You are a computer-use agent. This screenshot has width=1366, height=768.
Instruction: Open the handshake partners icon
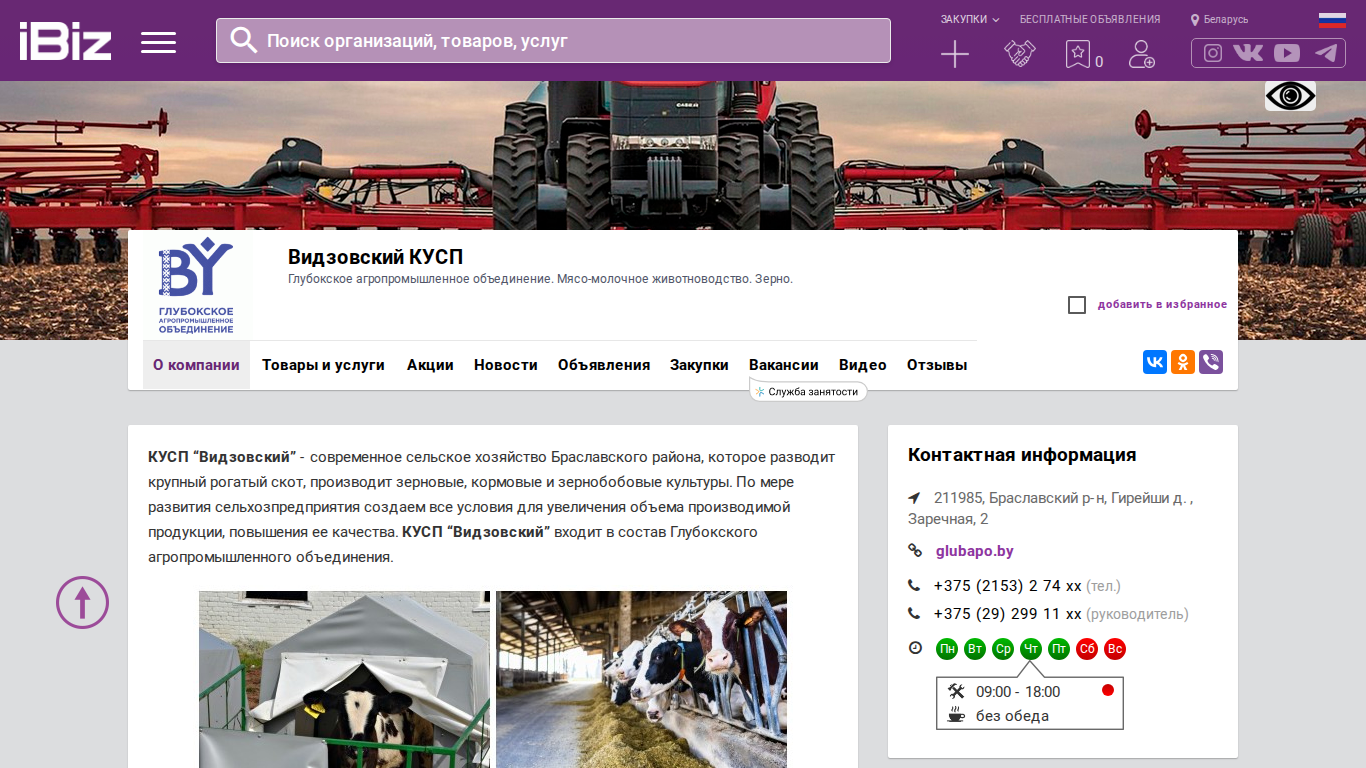point(1020,54)
